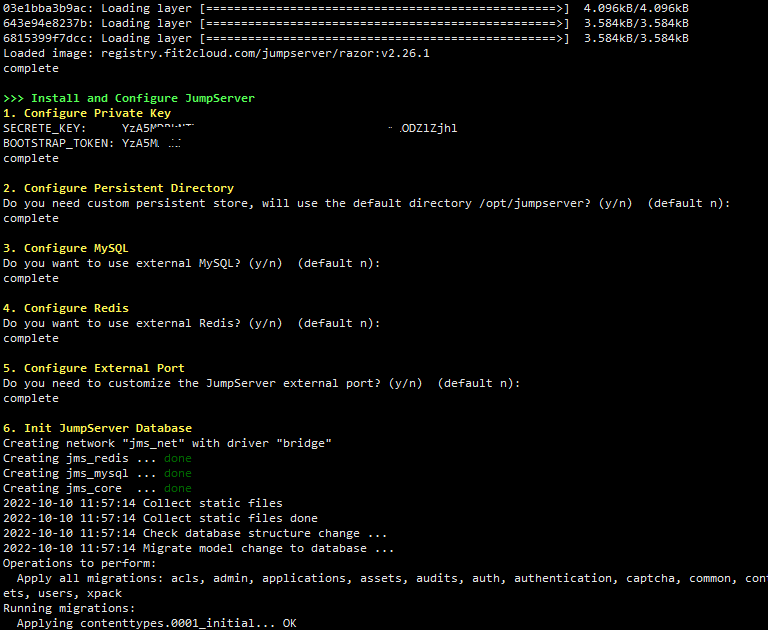Click the 'Collect static files done' line
This screenshot has height=630, width=768.
coord(160,518)
